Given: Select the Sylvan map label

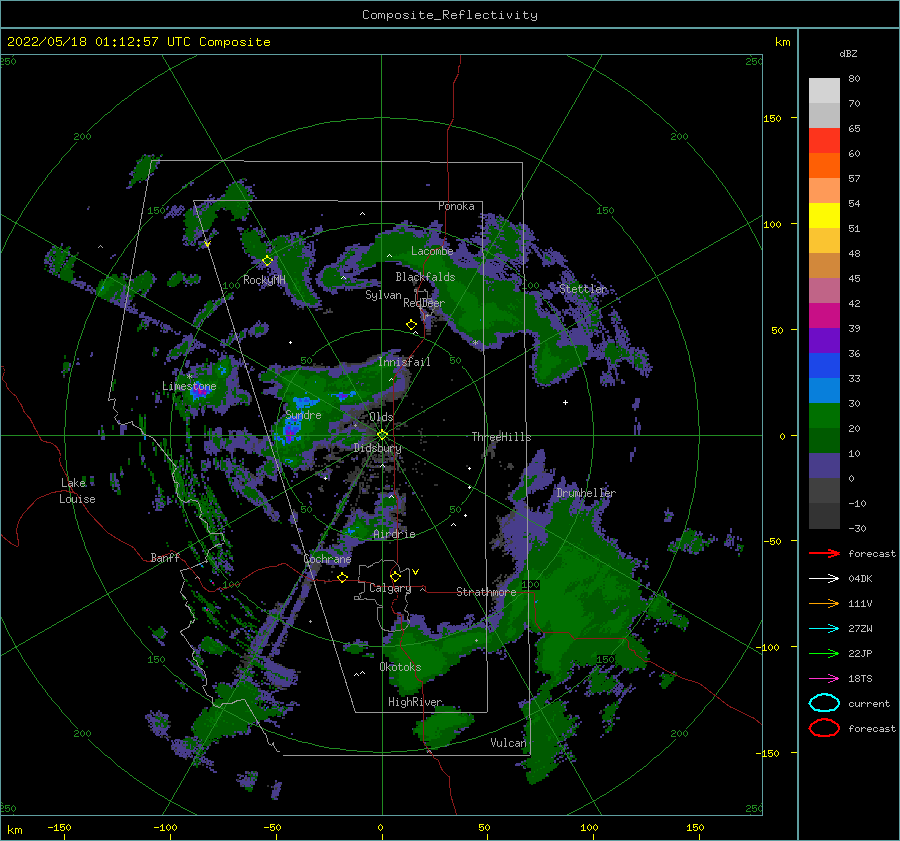Looking at the screenshot, I should tap(383, 295).
